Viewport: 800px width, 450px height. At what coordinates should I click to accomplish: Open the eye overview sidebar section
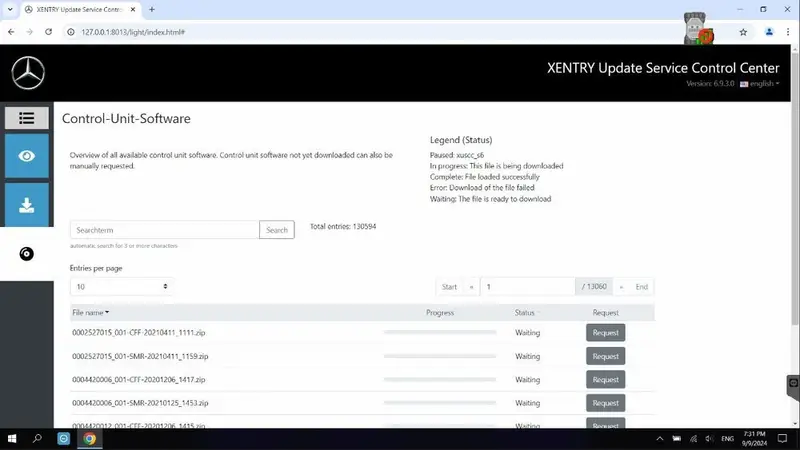[27, 156]
